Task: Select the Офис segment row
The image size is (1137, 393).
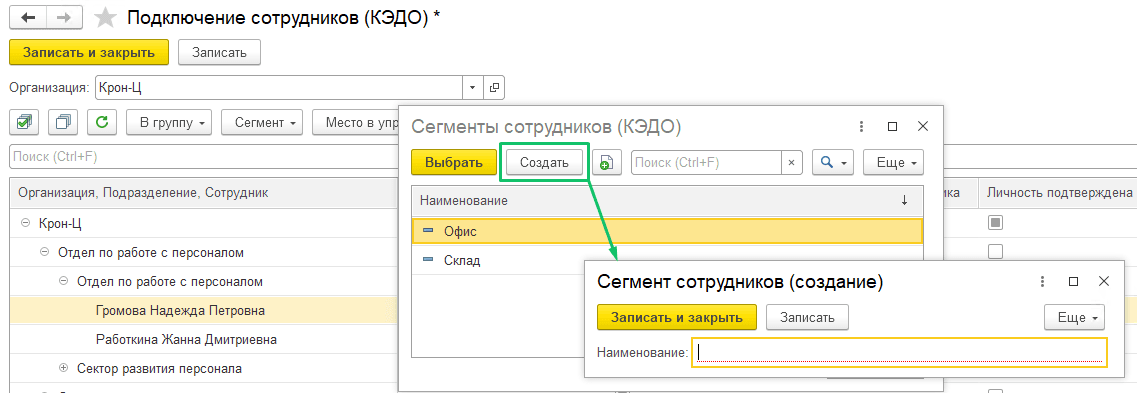Action: tap(667, 231)
